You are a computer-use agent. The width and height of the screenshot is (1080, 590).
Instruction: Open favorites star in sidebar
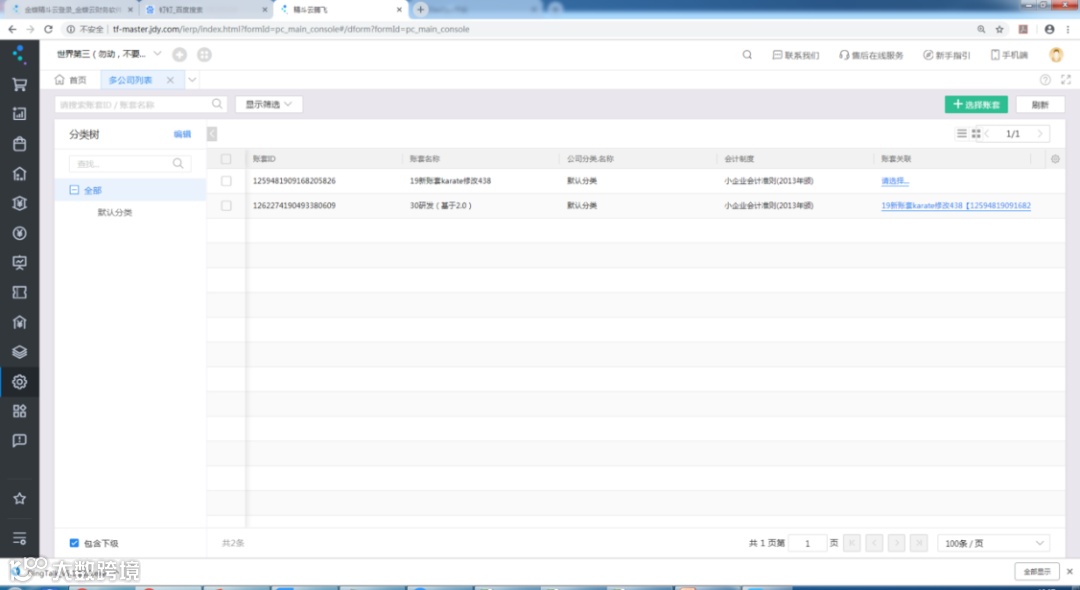coord(19,498)
